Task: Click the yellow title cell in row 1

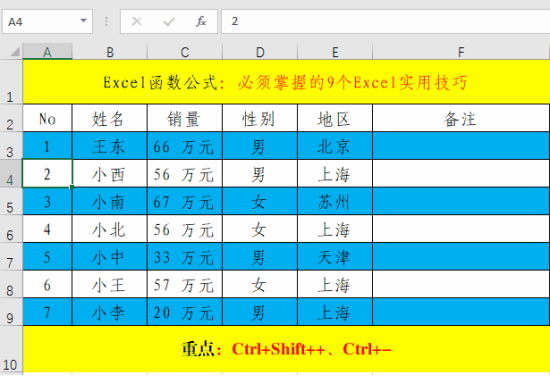Action: [x=286, y=82]
